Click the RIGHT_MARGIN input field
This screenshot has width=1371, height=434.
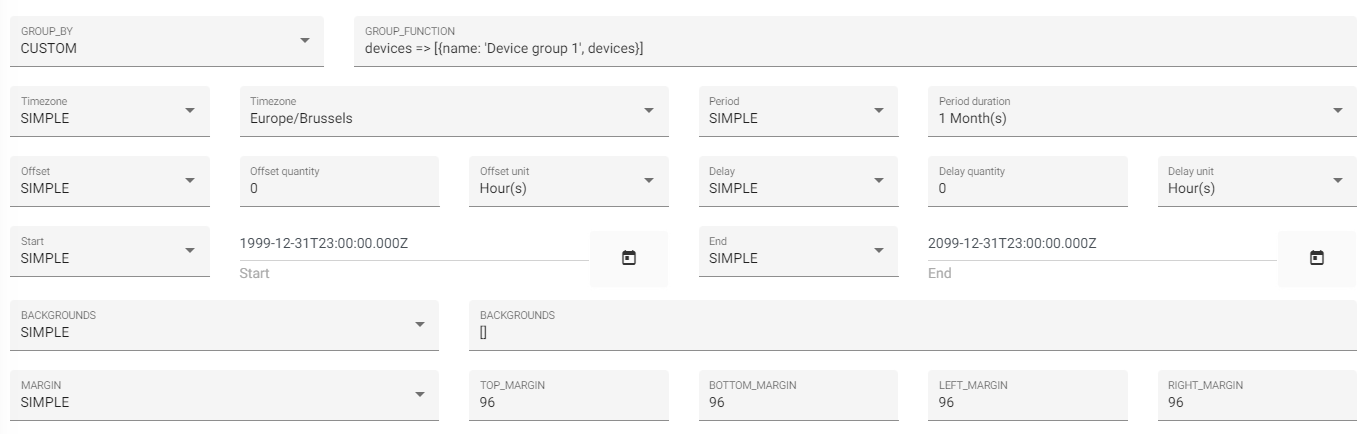pos(1256,402)
